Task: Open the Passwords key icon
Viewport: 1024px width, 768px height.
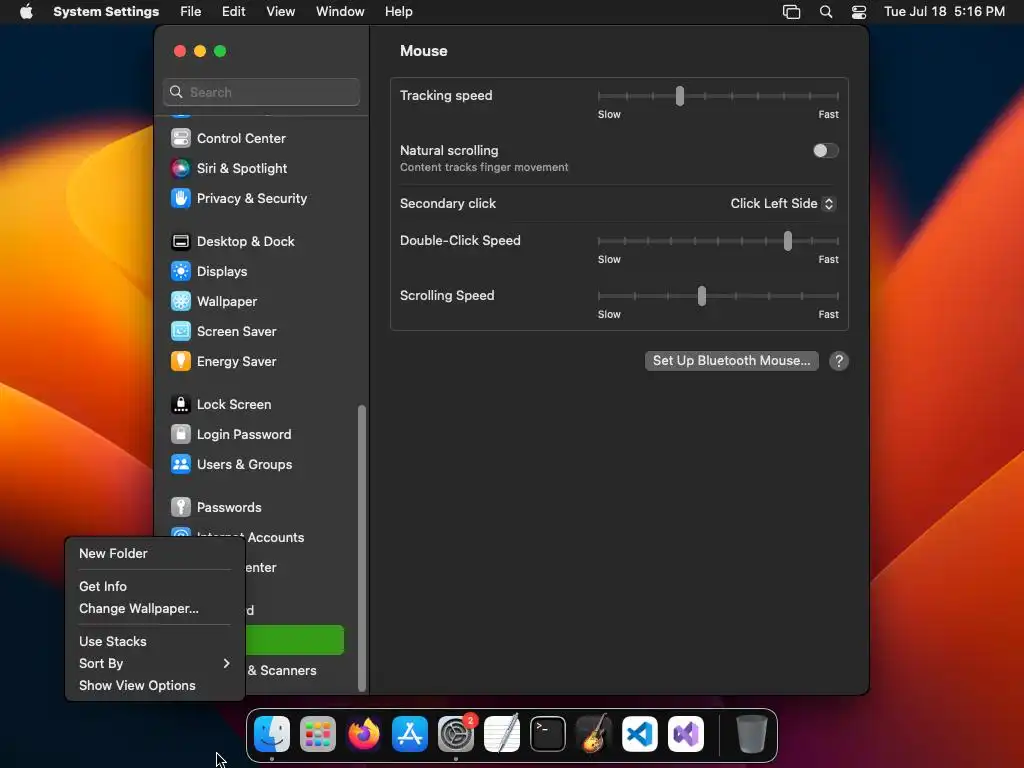Action: tap(181, 507)
